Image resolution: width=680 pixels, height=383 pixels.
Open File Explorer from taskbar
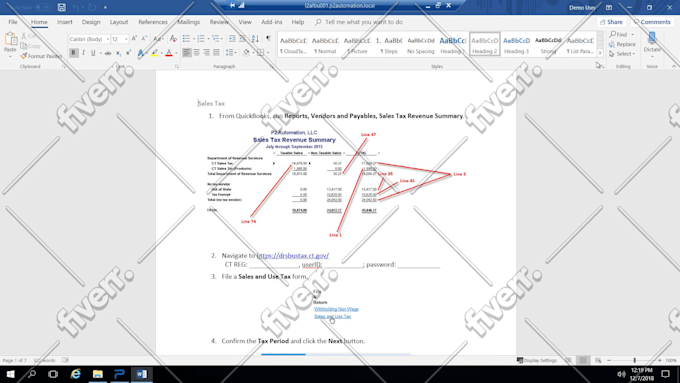click(98, 374)
